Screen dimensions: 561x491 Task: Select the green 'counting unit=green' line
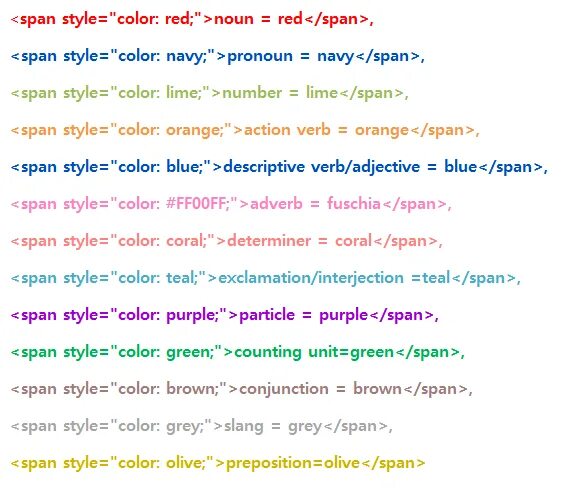coord(238,352)
